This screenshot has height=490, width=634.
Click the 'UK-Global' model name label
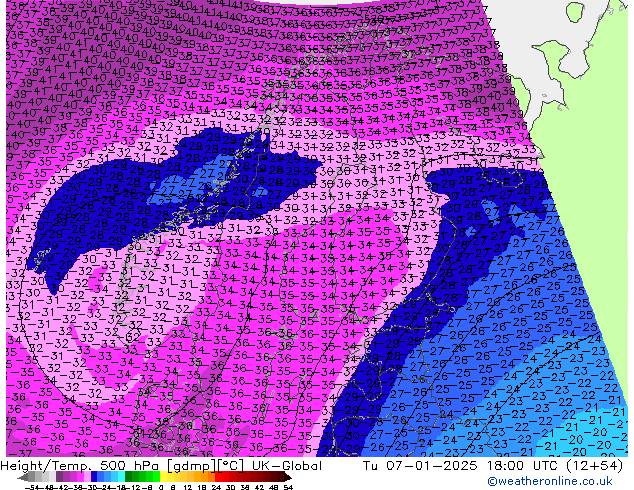[x=287, y=466]
